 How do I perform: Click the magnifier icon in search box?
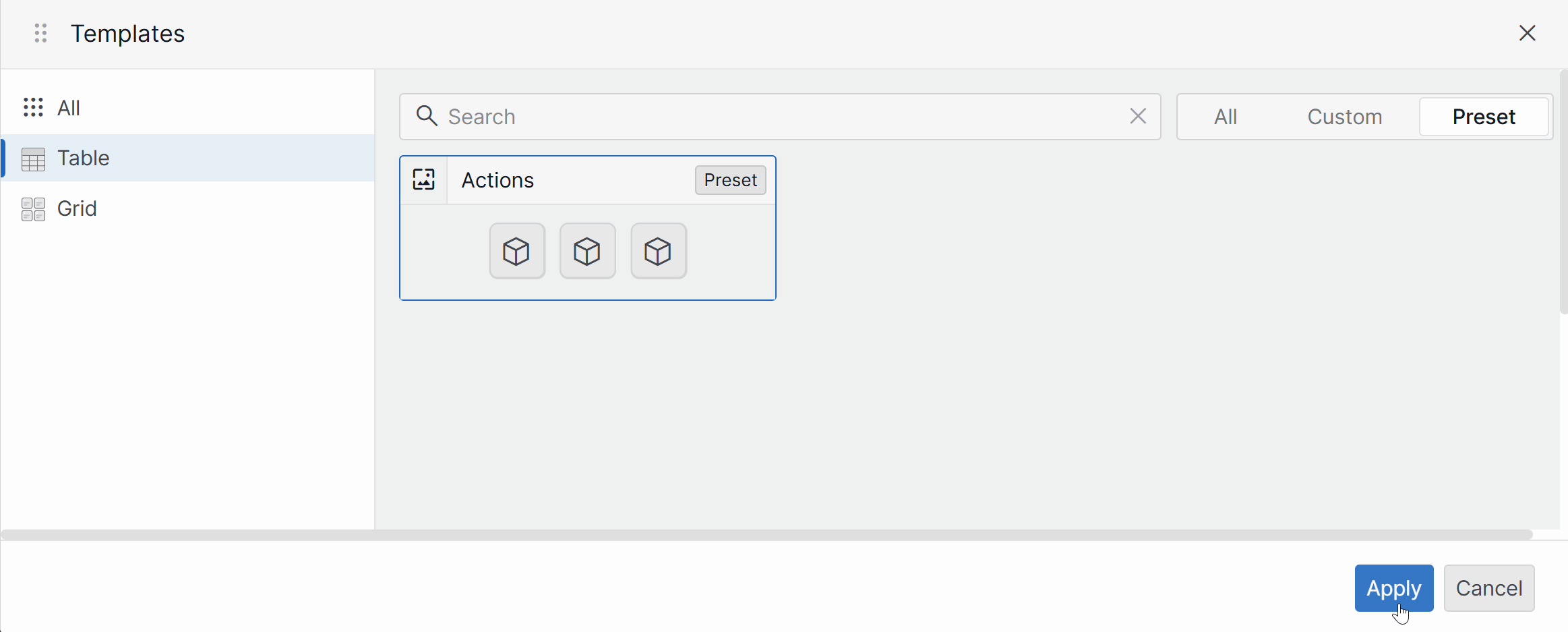point(427,116)
